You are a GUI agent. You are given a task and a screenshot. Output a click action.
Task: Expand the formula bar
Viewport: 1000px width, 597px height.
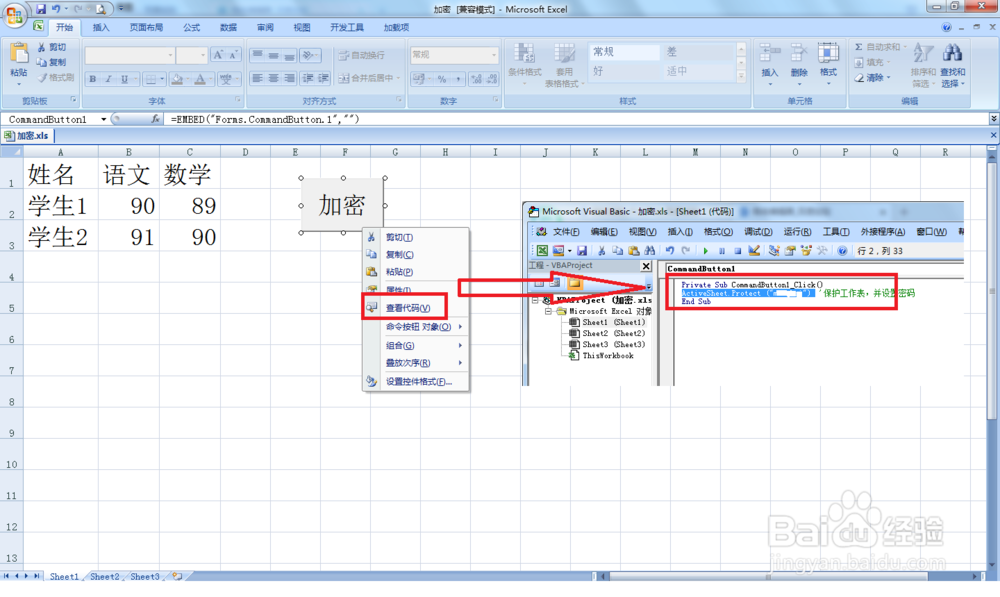pos(994,119)
